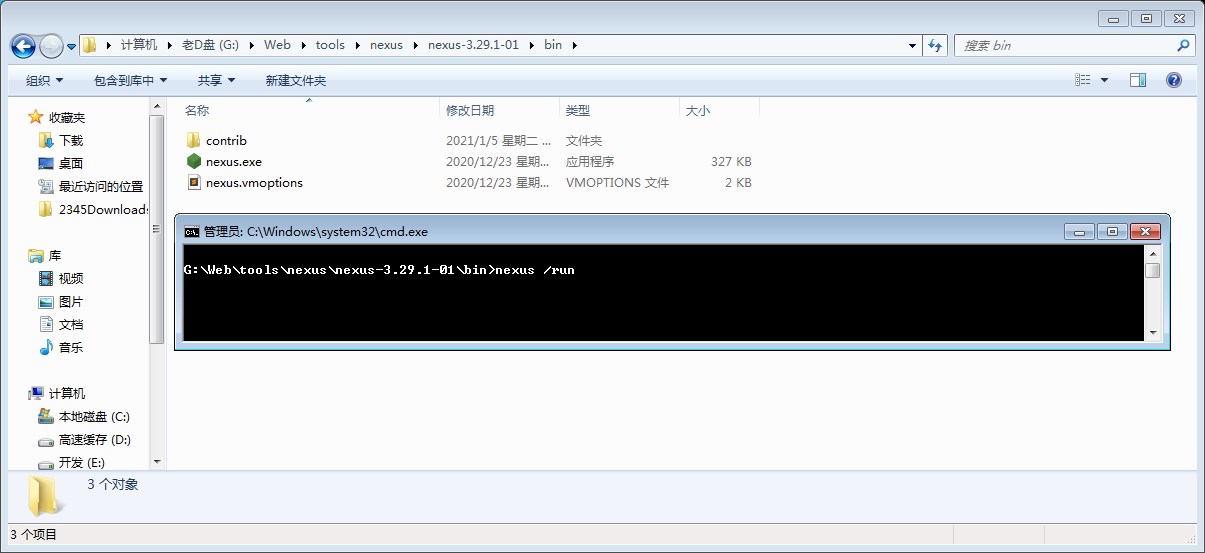Click the VMOPTIONS 文件 type cell

pyautogui.click(x=617, y=183)
